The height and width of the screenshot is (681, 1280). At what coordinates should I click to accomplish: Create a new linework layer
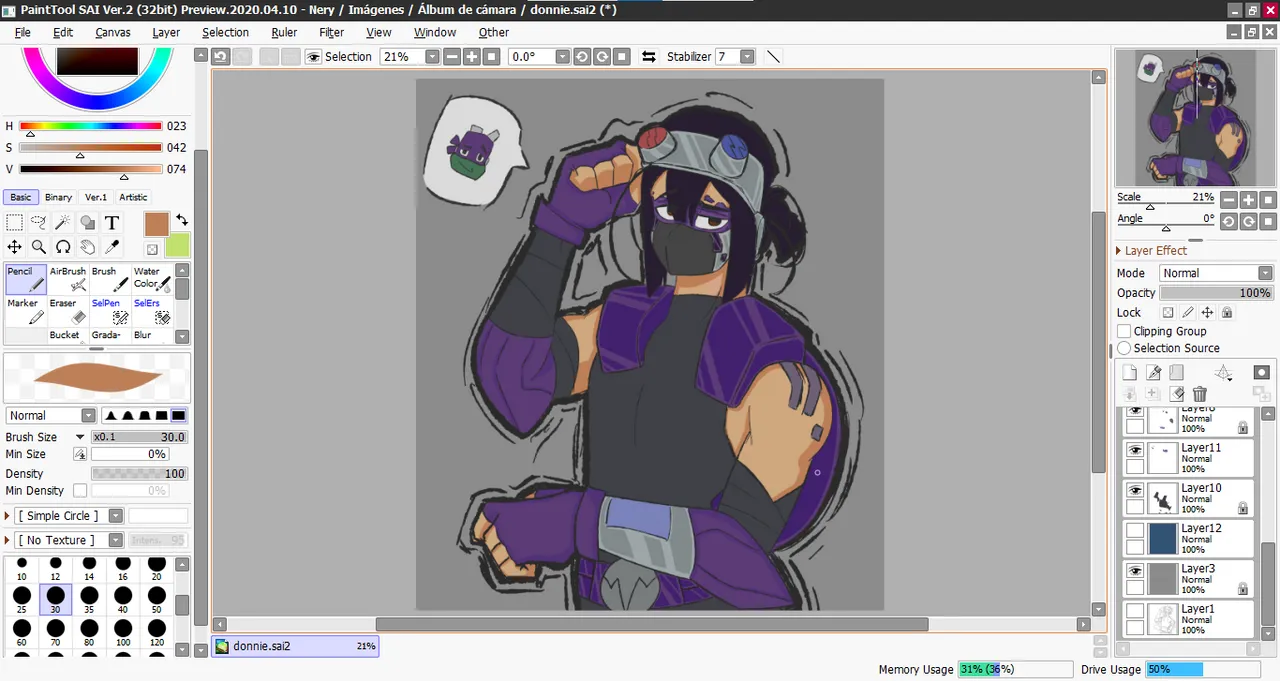[x=1154, y=372]
